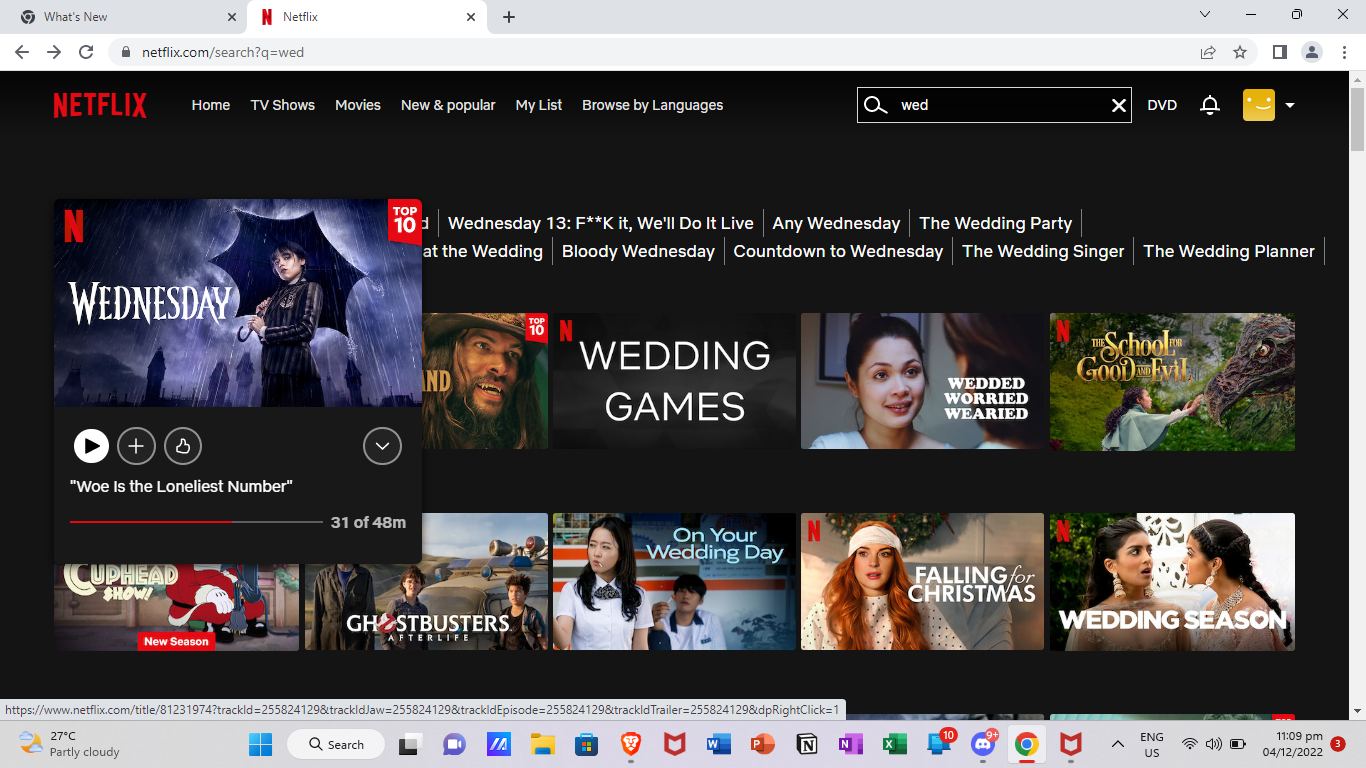The height and width of the screenshot is (768, 1366).
Task: Open The School for Good and Evil
Action: (1172, 381)
